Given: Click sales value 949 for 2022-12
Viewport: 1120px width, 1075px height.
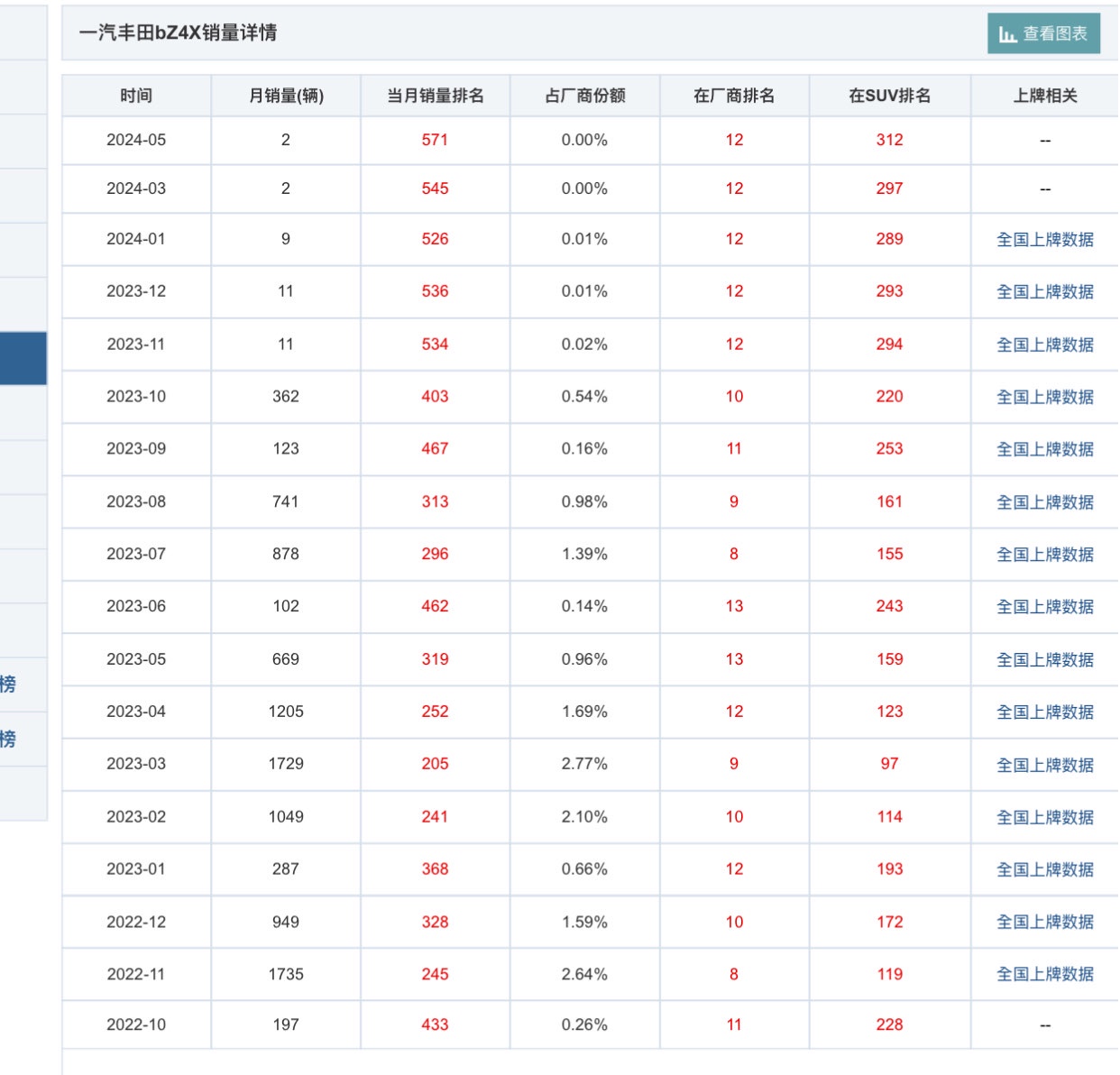Looking at the screenshot, I should (286, 922).
